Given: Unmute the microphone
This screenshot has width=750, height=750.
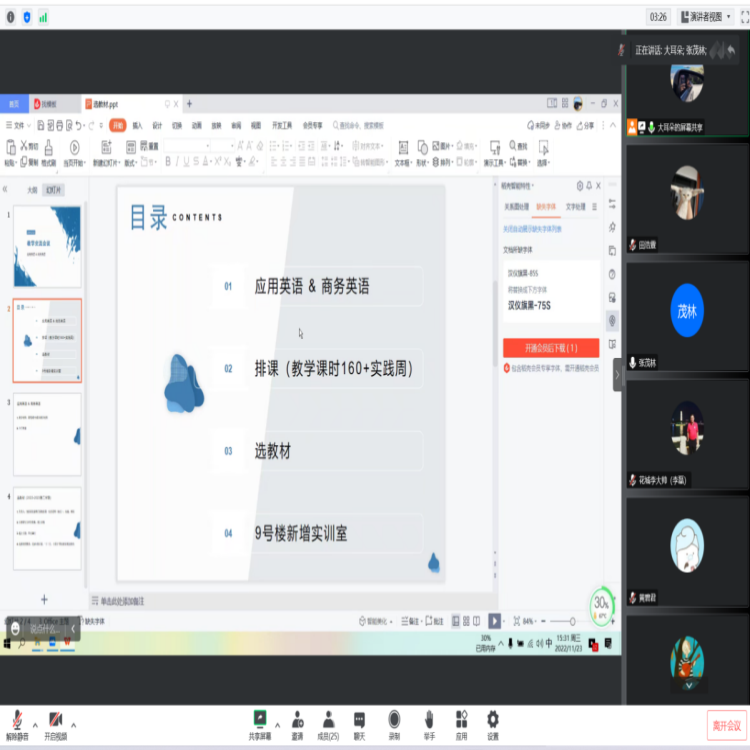Looking at the screenshot, I should click(x=17, y=721).
